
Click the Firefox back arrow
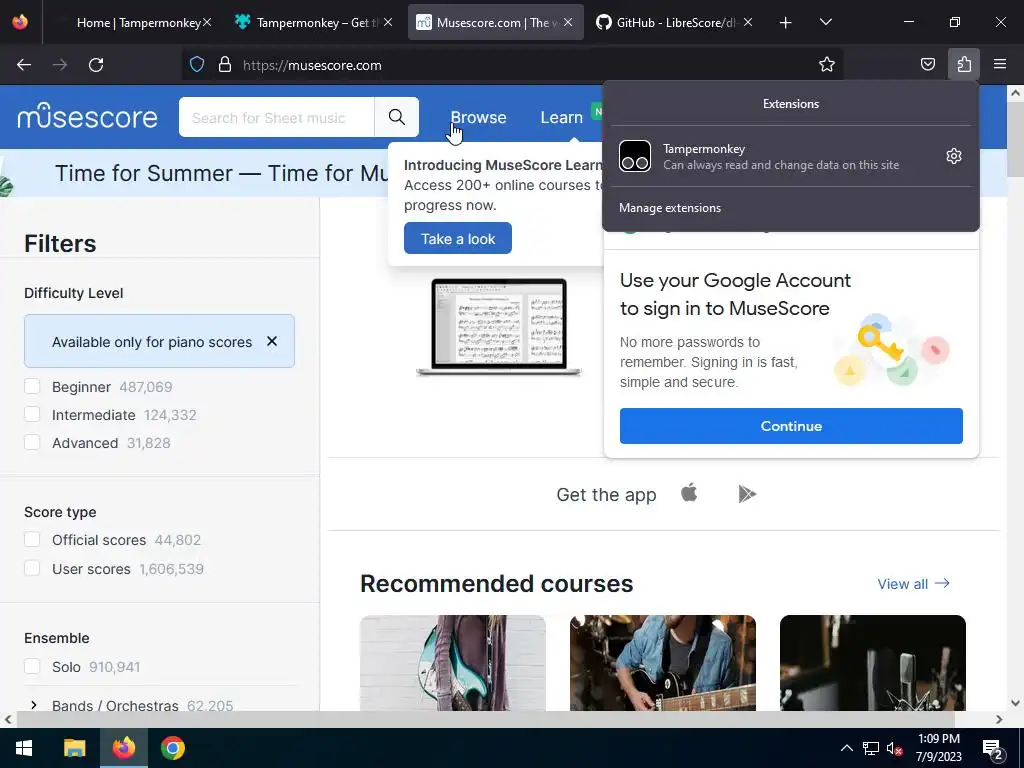24,65
